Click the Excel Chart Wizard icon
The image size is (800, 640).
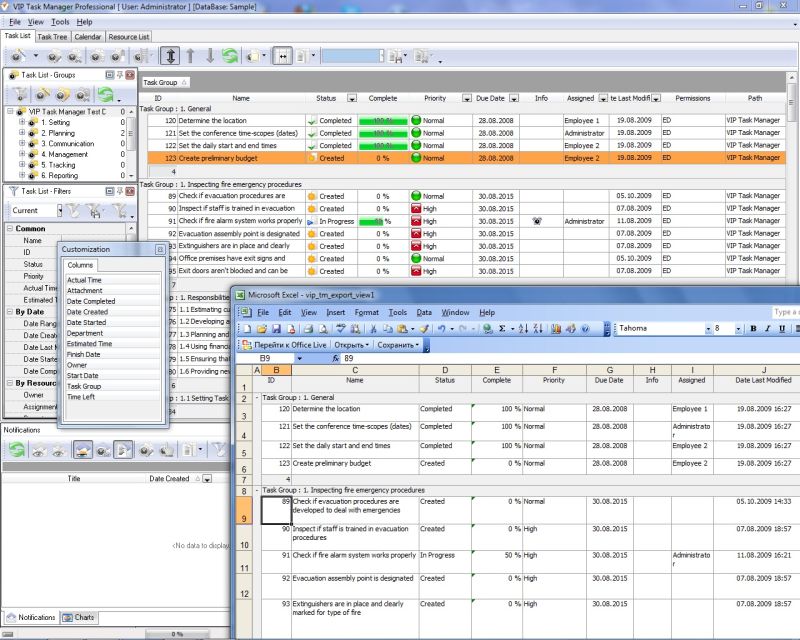coord(556,329)
